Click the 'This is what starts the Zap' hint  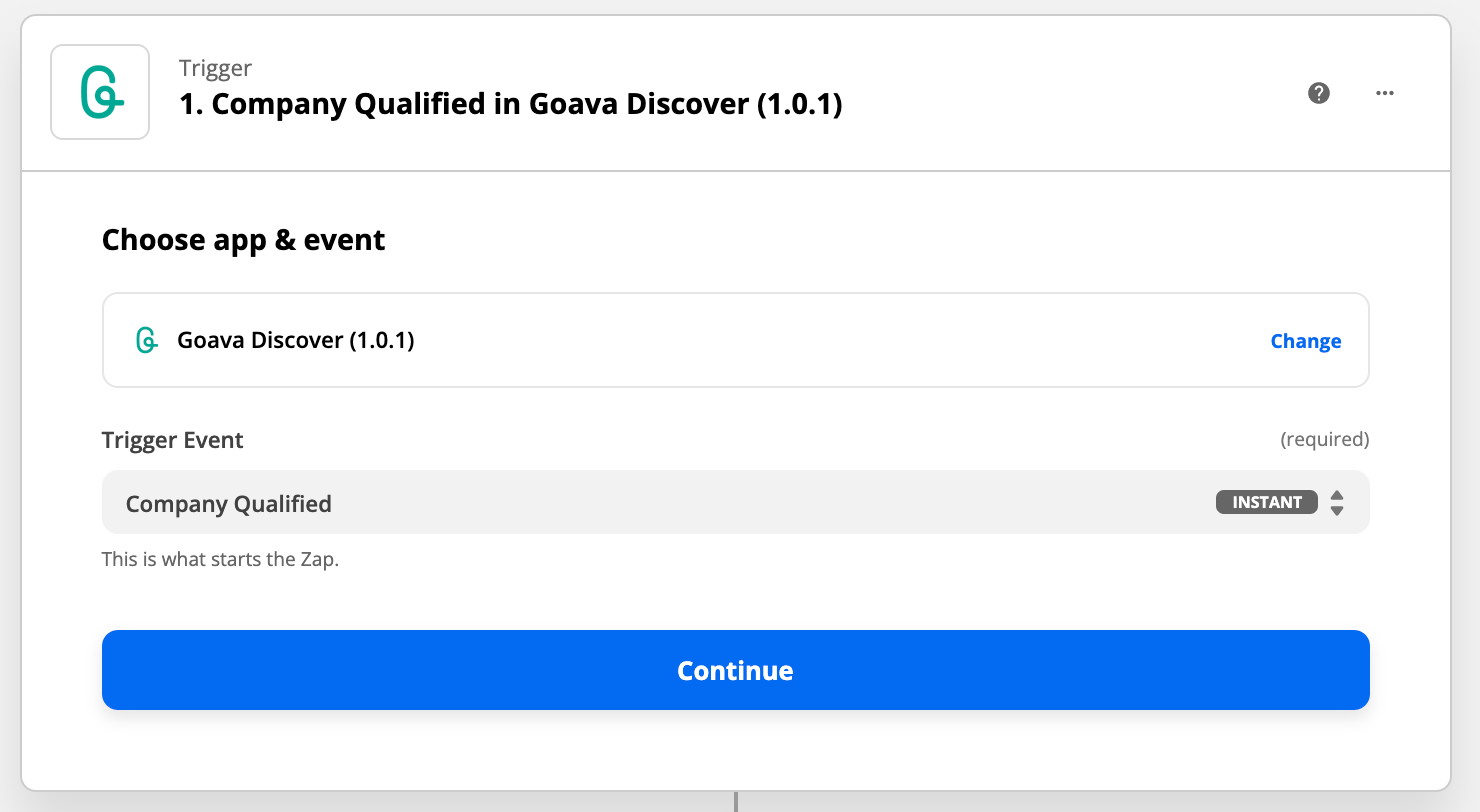[x=220, y=559]
